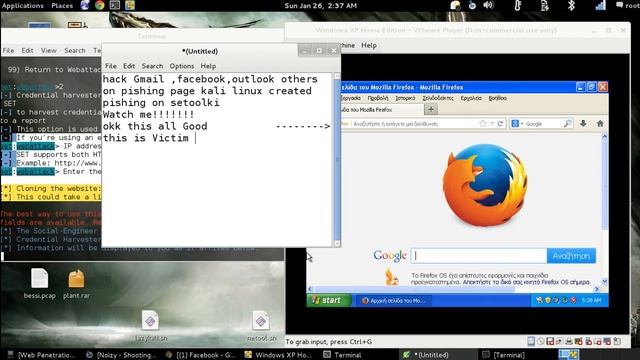Viewport: 640px width, 360px height.
Task: Switch to Web Penetratio... taskbar window
Action: 41,355
